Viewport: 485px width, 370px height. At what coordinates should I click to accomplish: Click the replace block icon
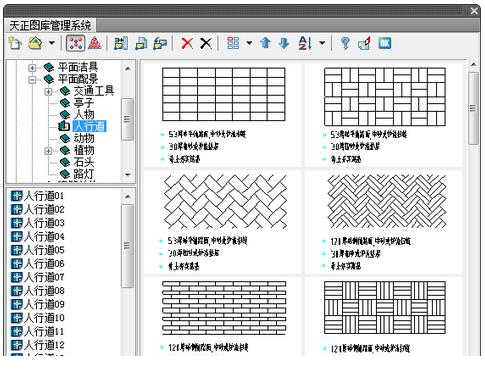[160, 43]
